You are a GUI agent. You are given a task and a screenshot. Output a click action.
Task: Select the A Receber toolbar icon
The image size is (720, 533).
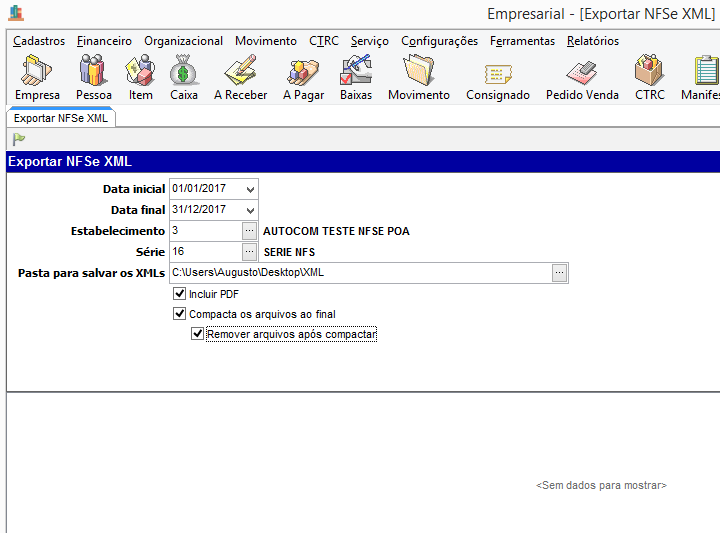[x=240, y=78]
